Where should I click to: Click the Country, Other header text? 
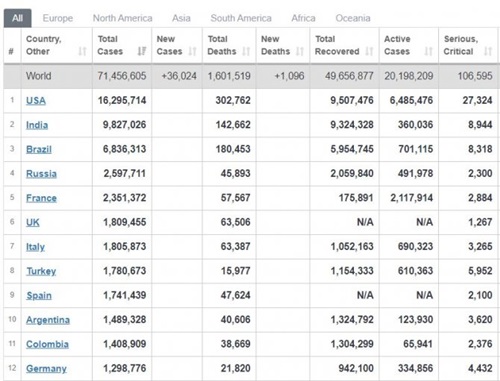[x=44, y=45]
